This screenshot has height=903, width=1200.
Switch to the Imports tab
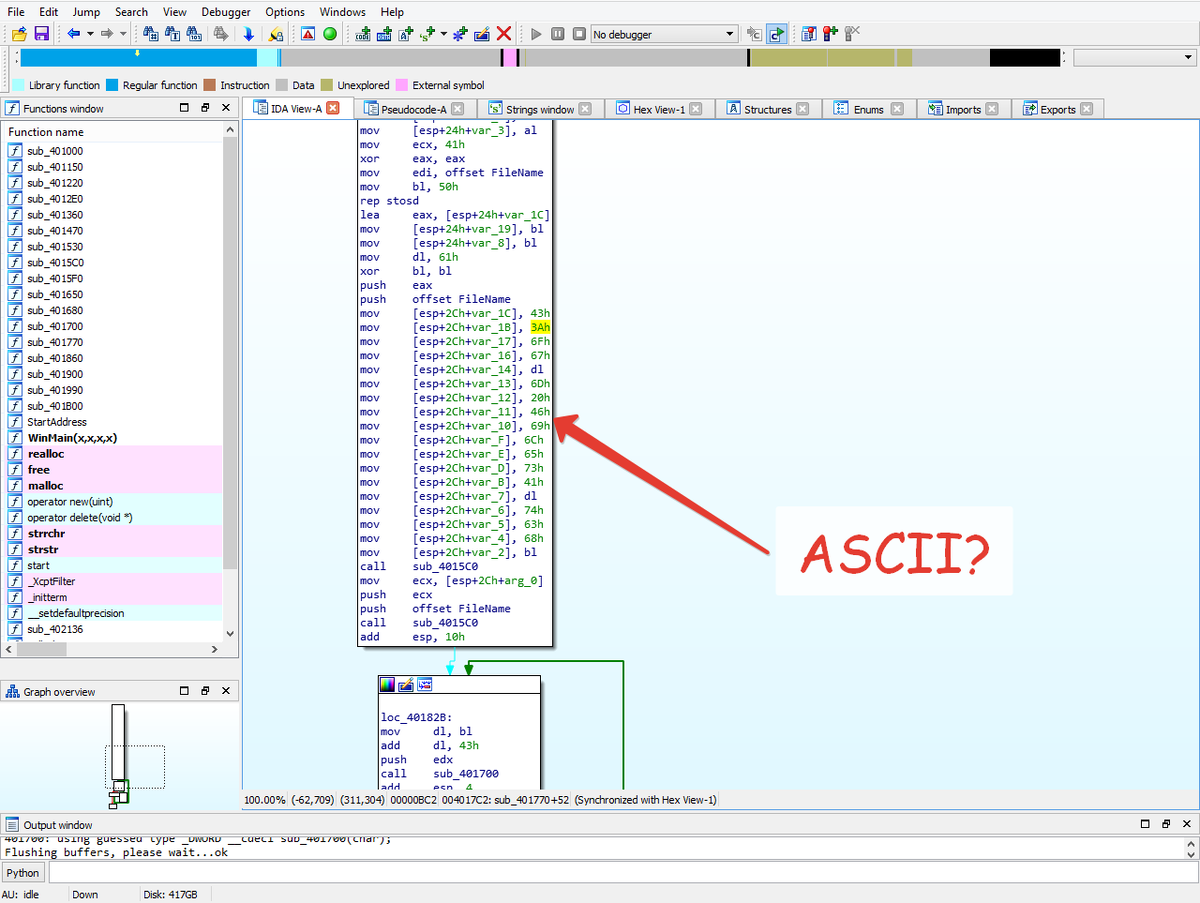(963, 109)
